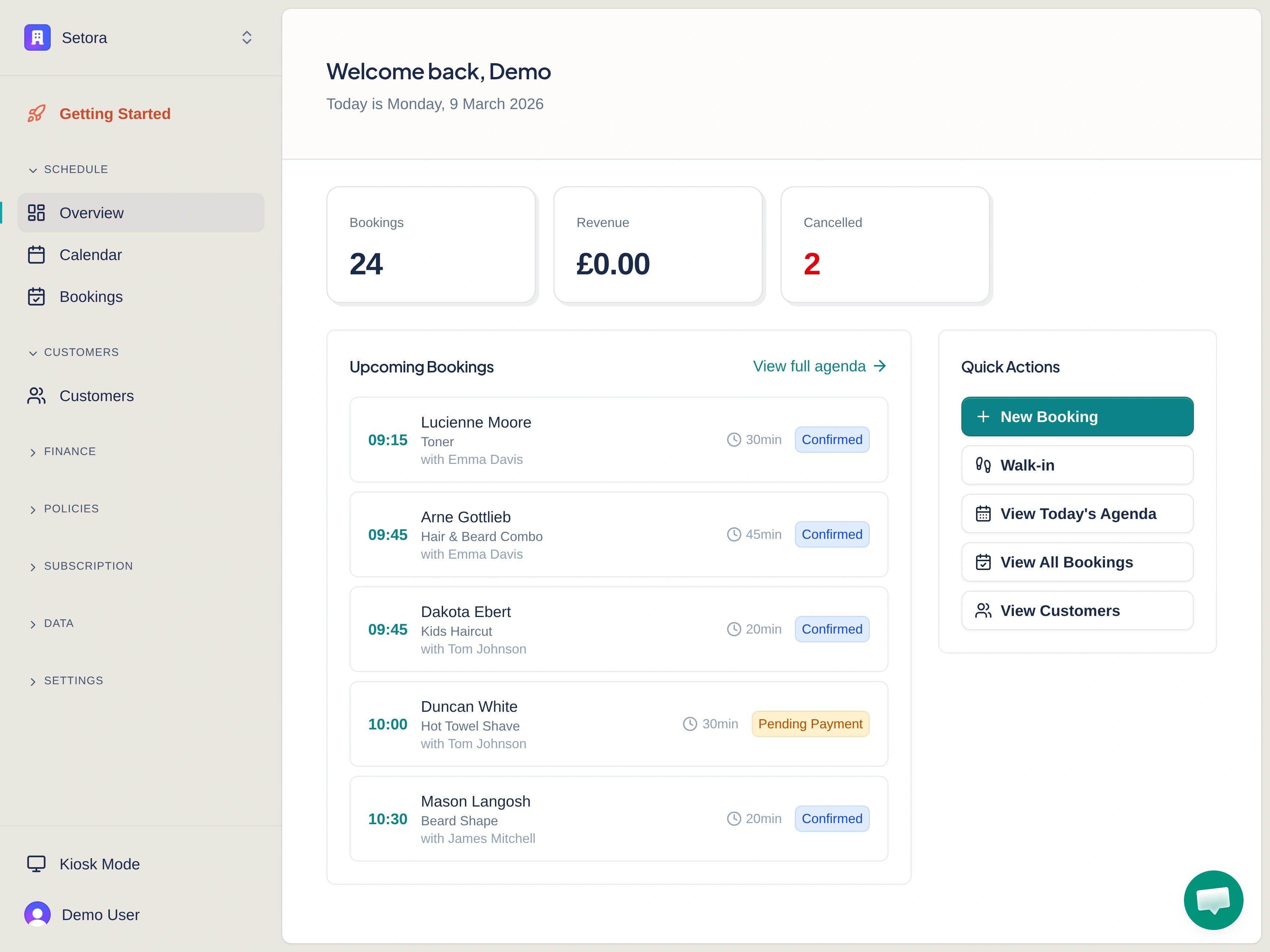Open the chat bubble support widget
The width and height of the screenshot is (1270, 952).
(x=1213, y=900)
